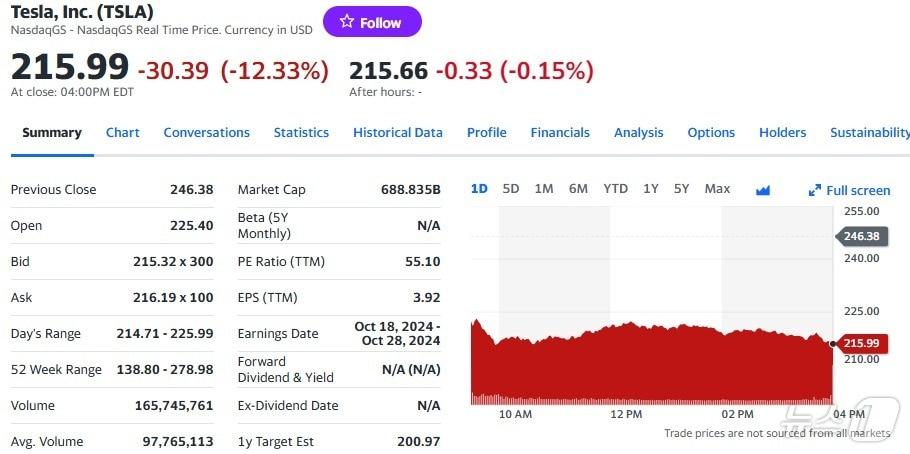This screenshot has height=454, width=910.
Task: Switch to the Chart tab
Action: (123, 132)
